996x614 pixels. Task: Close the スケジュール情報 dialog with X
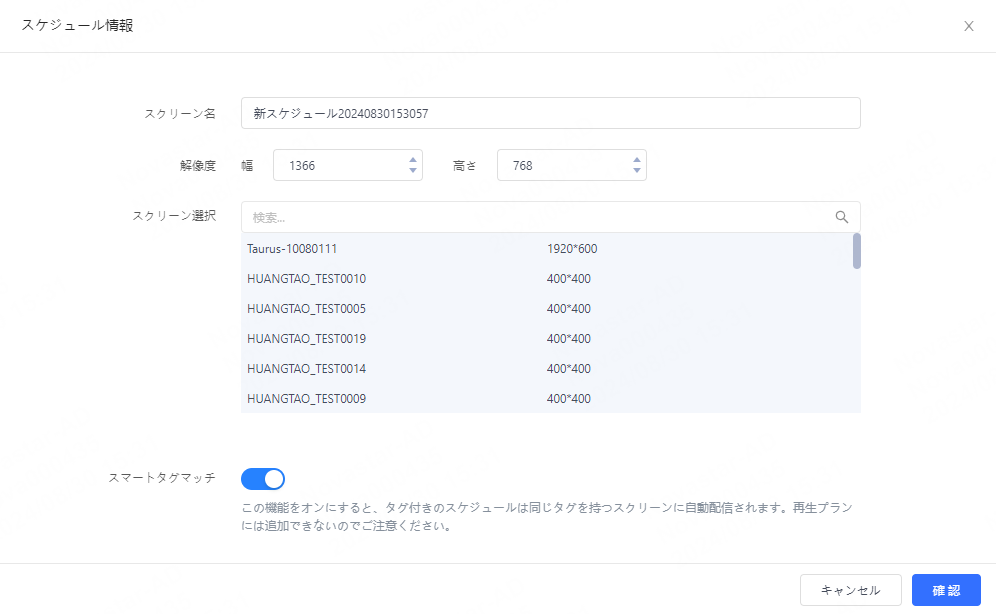968,26
